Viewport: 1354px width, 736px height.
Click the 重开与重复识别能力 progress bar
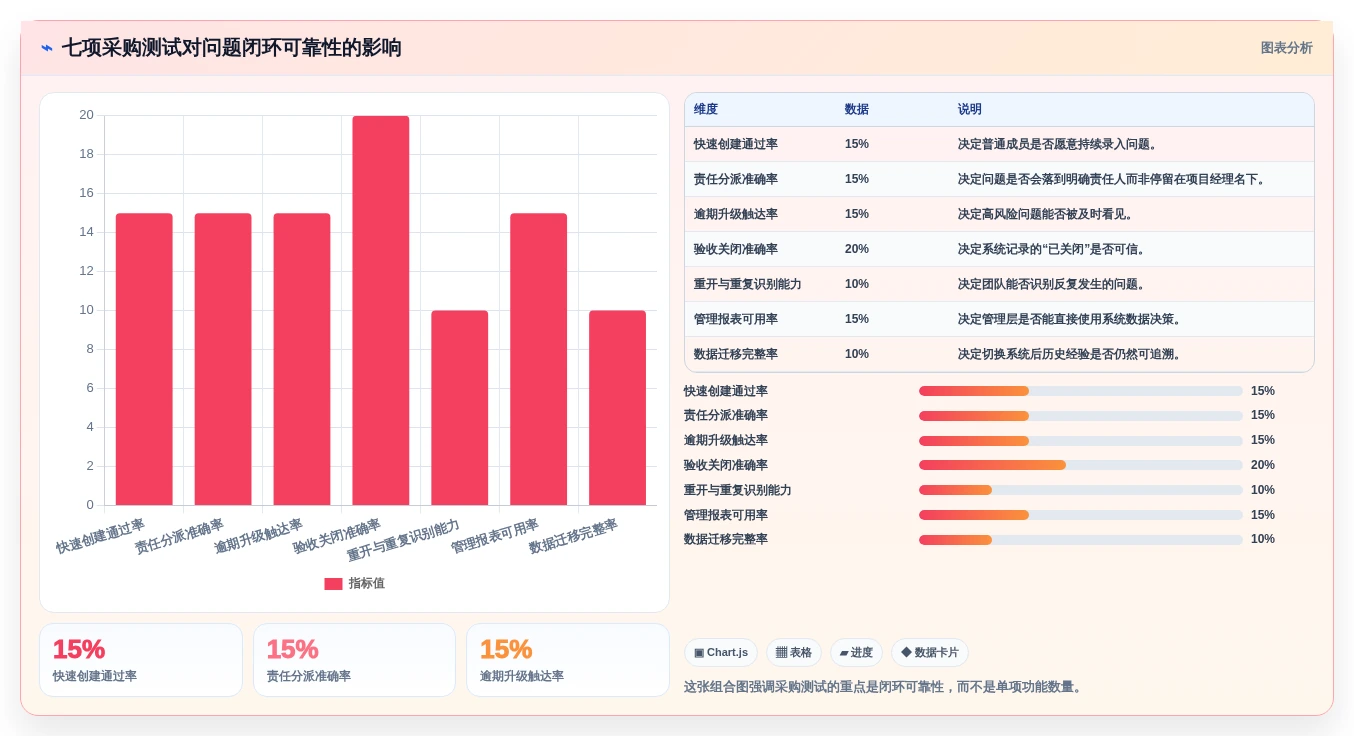[1081, 490]
